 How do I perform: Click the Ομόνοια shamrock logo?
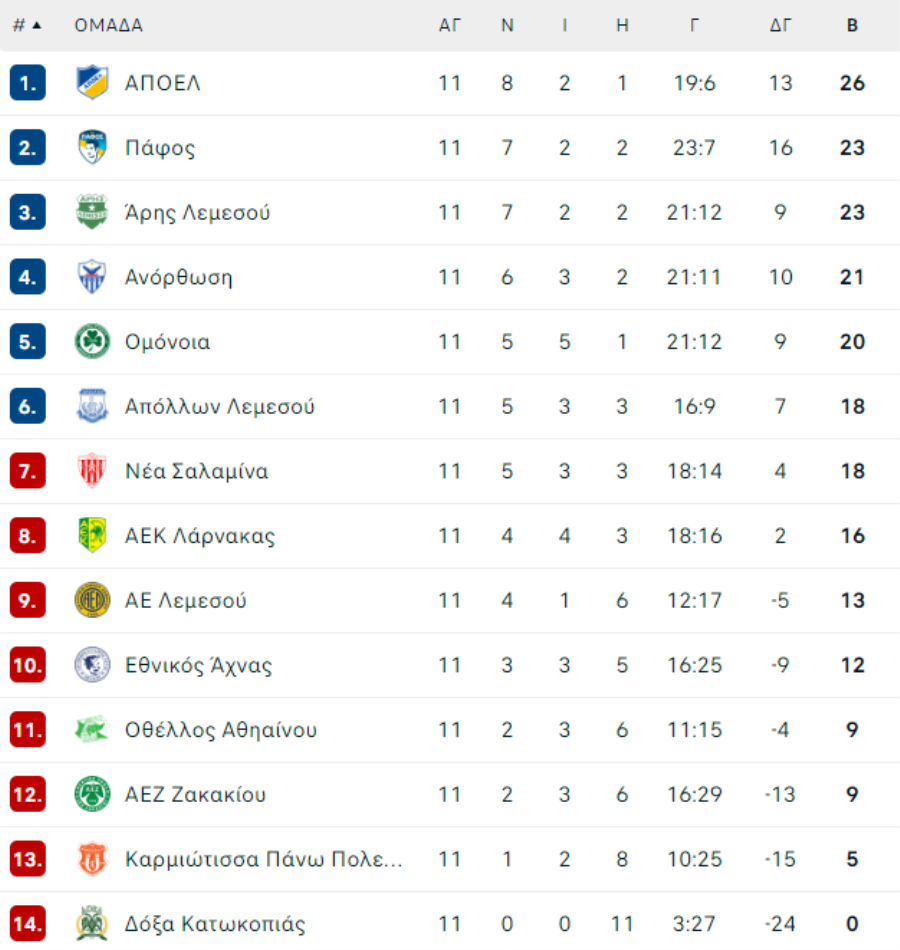[92, 341]
